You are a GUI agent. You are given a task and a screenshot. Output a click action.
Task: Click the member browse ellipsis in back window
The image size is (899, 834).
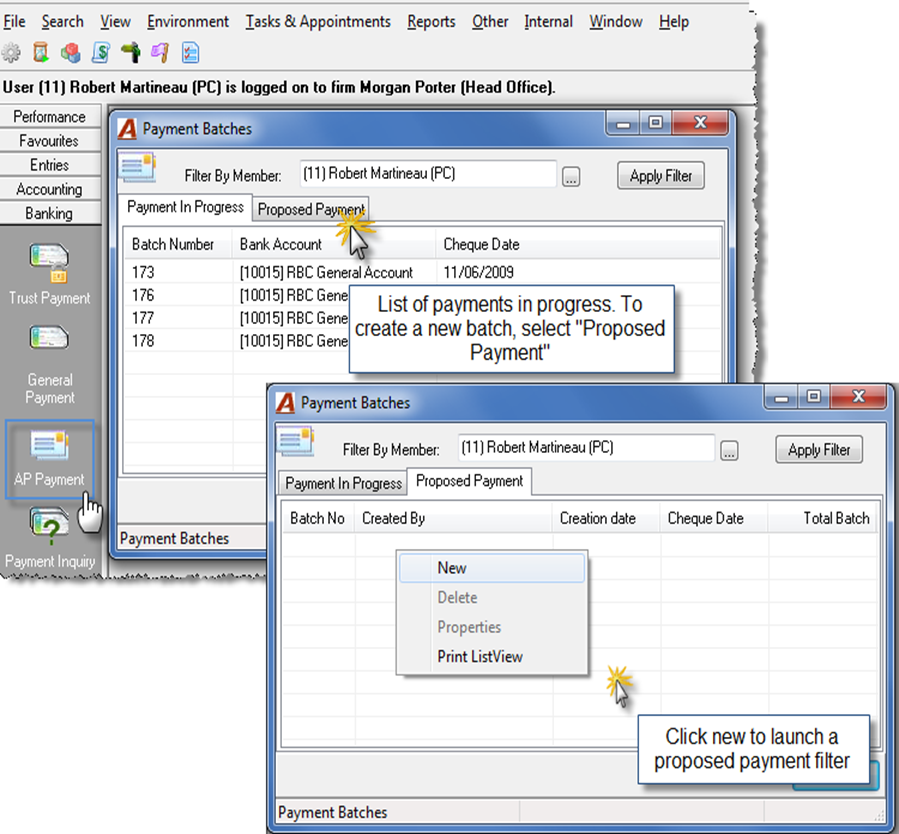coord(570,177)
